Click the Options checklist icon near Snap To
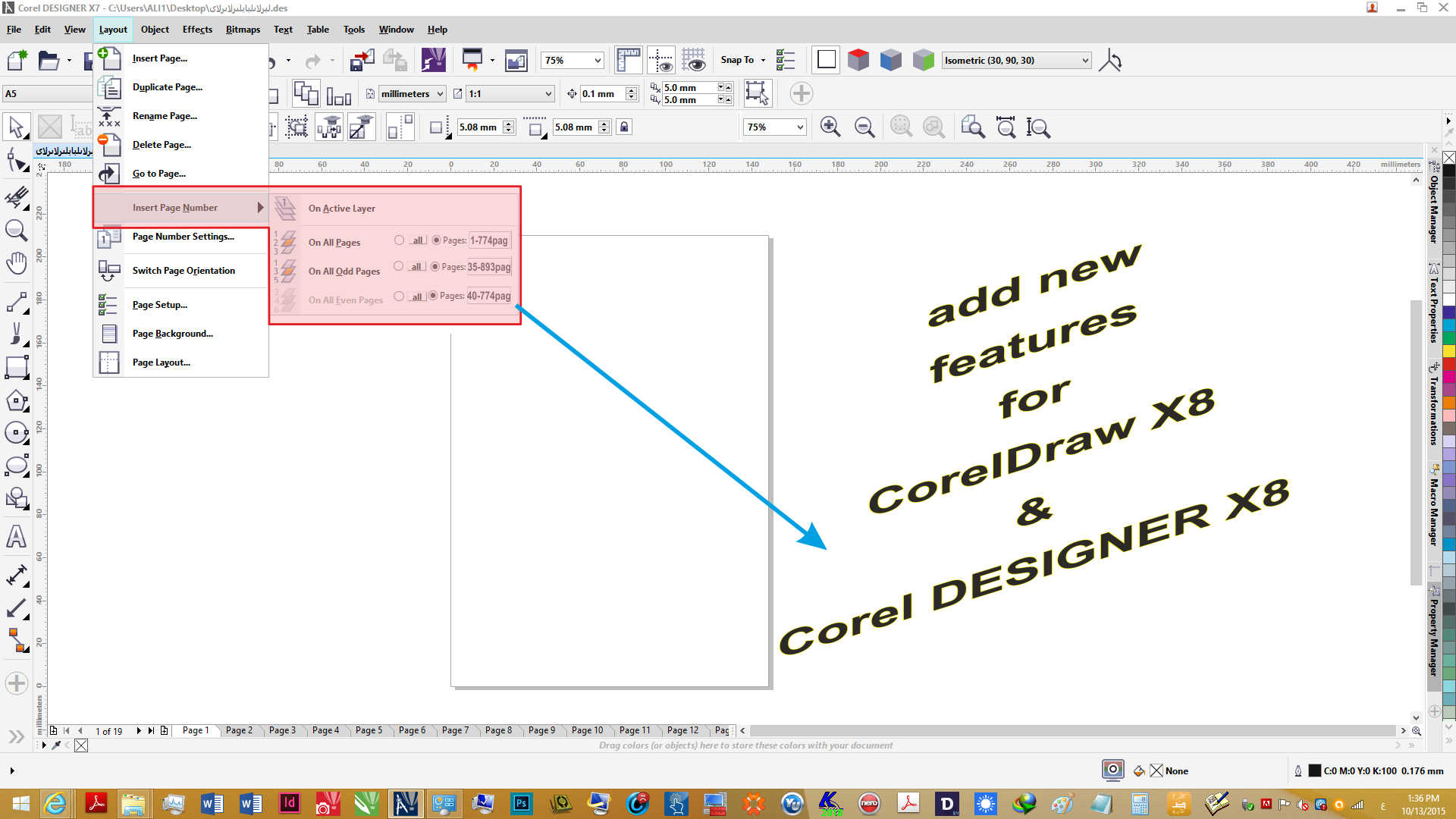Screen dimensions: 1456x819 [786, 60]
